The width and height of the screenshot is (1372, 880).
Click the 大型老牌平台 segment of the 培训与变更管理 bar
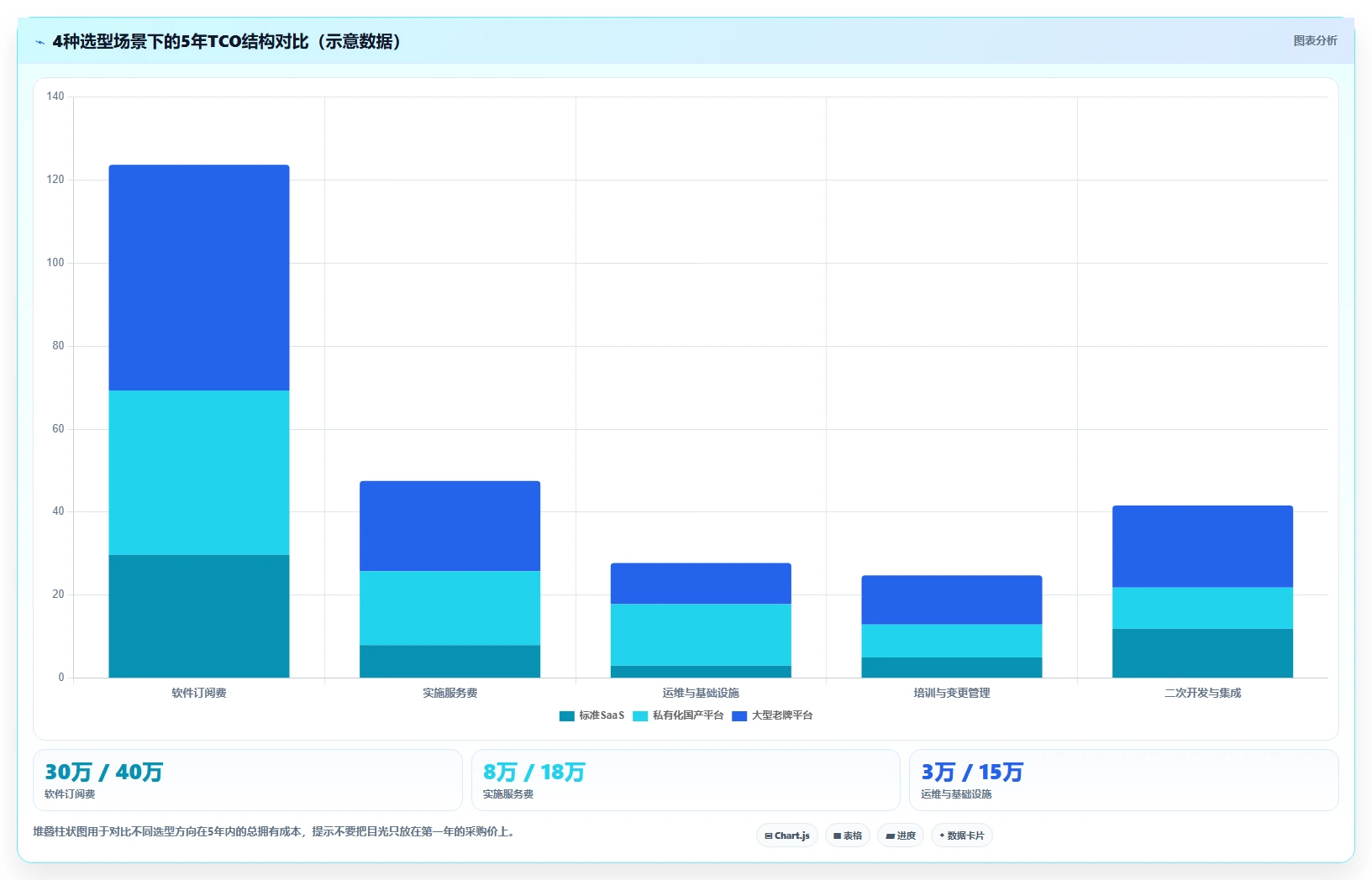click(952, 600)
